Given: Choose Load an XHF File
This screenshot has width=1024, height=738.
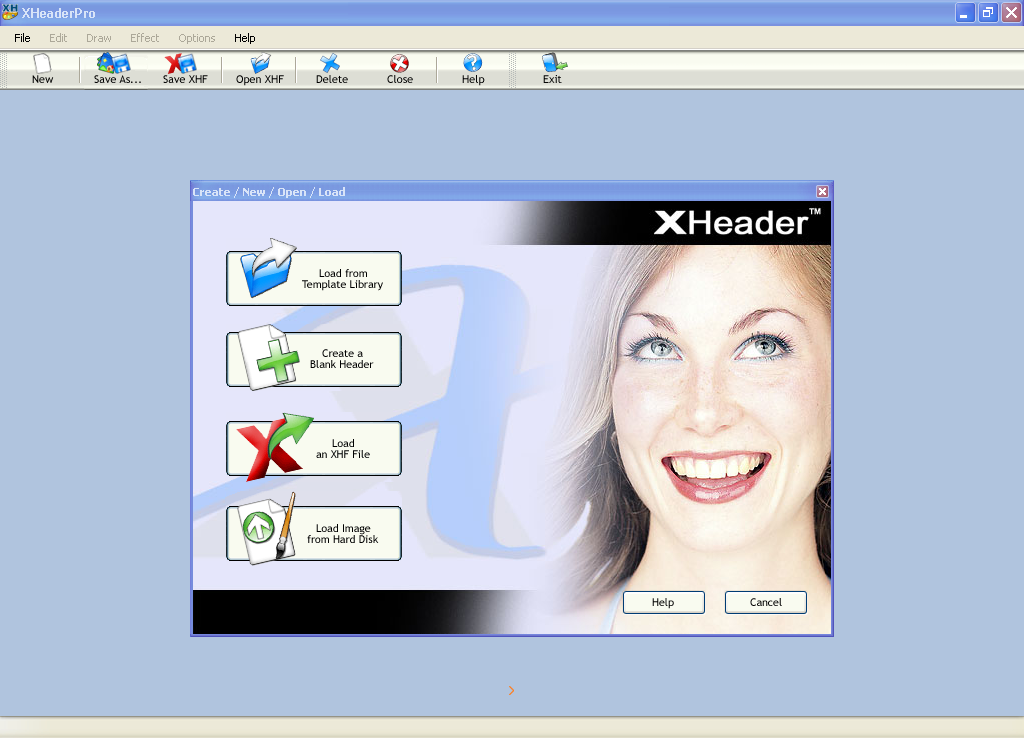Looking at the screenshot, I should pyautogui.click(x=314, y=449).
